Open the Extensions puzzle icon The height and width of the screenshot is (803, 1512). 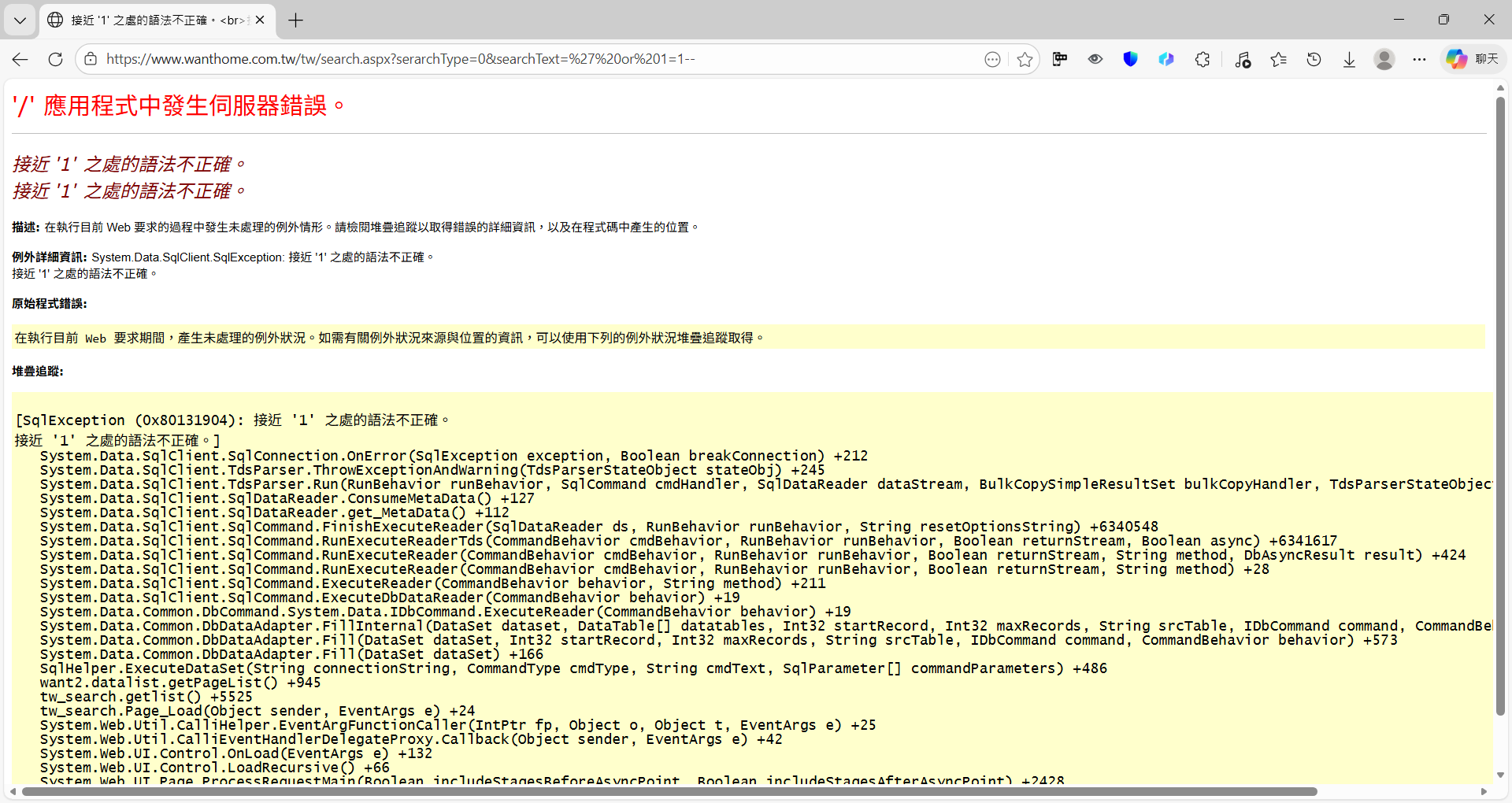coord(1203,59)
